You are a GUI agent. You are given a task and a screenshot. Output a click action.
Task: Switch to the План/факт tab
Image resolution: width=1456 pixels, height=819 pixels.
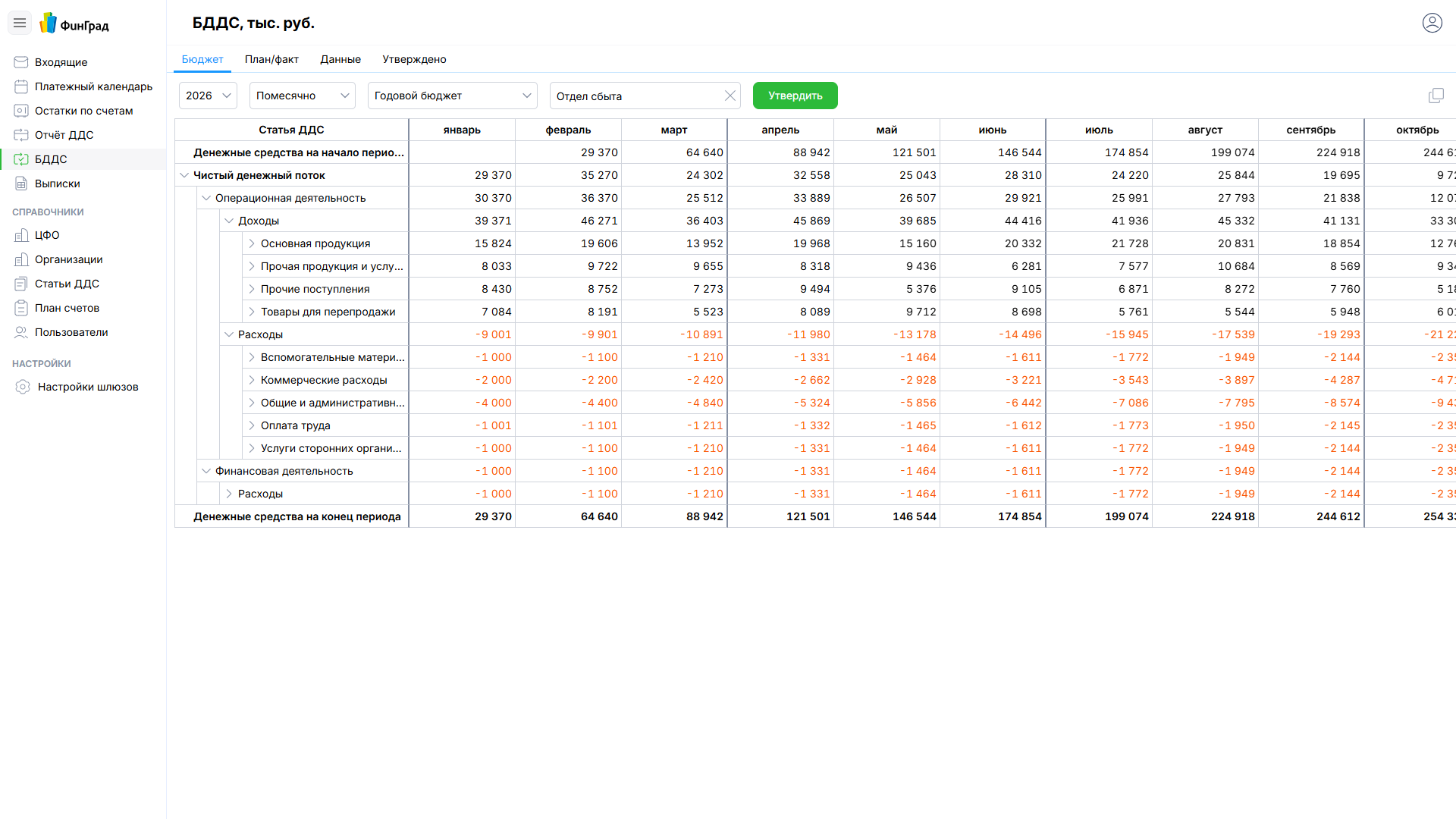[x=271, y=59]
